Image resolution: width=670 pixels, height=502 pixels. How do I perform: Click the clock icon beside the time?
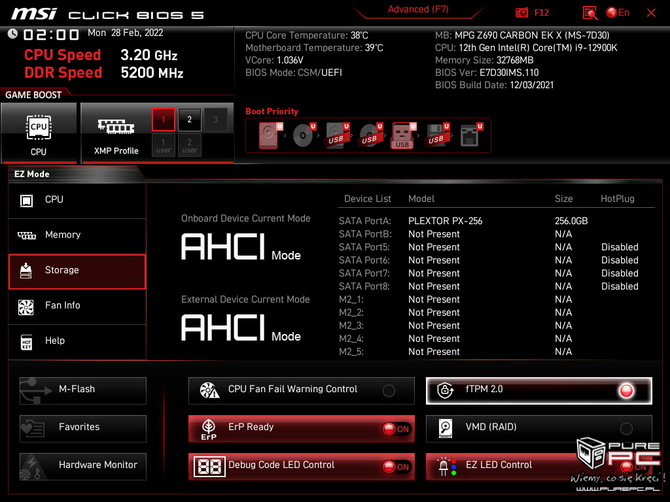(12, 33)
